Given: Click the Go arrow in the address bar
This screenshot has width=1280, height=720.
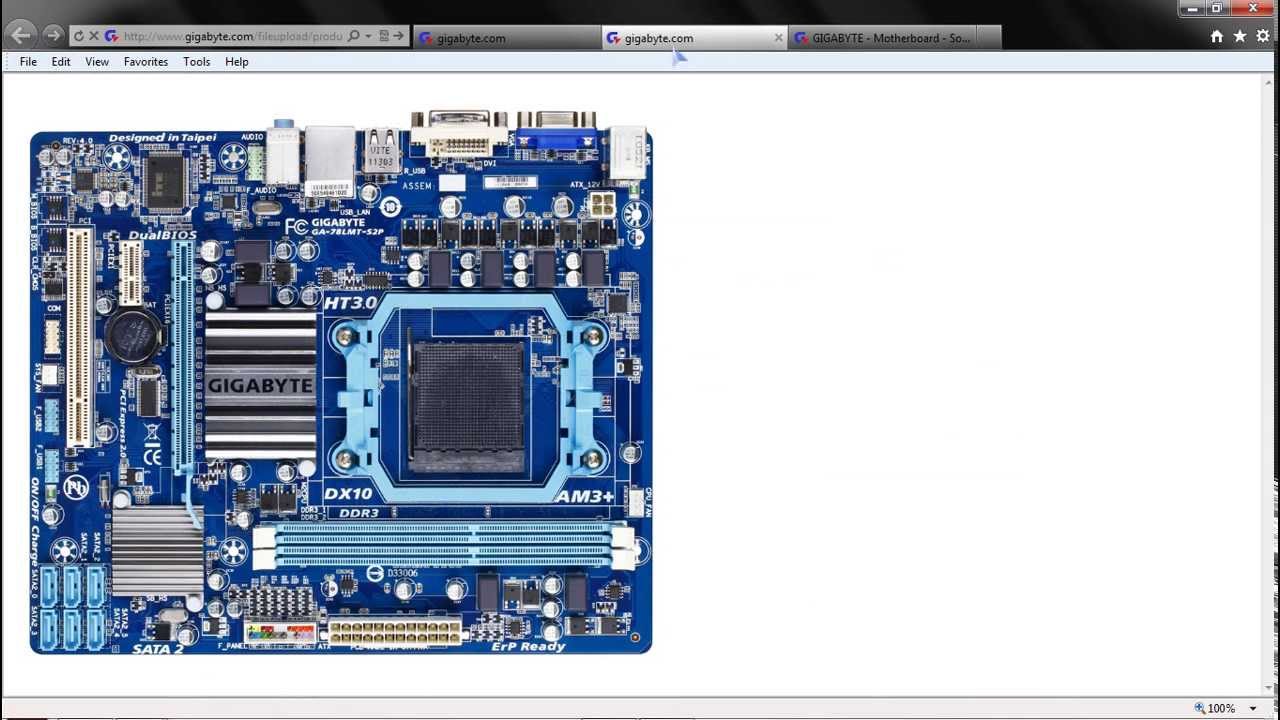Looking at the screenshot, I should [399, 36].
